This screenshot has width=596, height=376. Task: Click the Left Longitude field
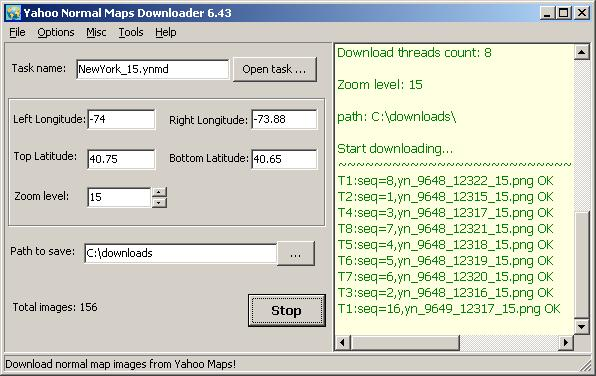click(x=121, y=119)
